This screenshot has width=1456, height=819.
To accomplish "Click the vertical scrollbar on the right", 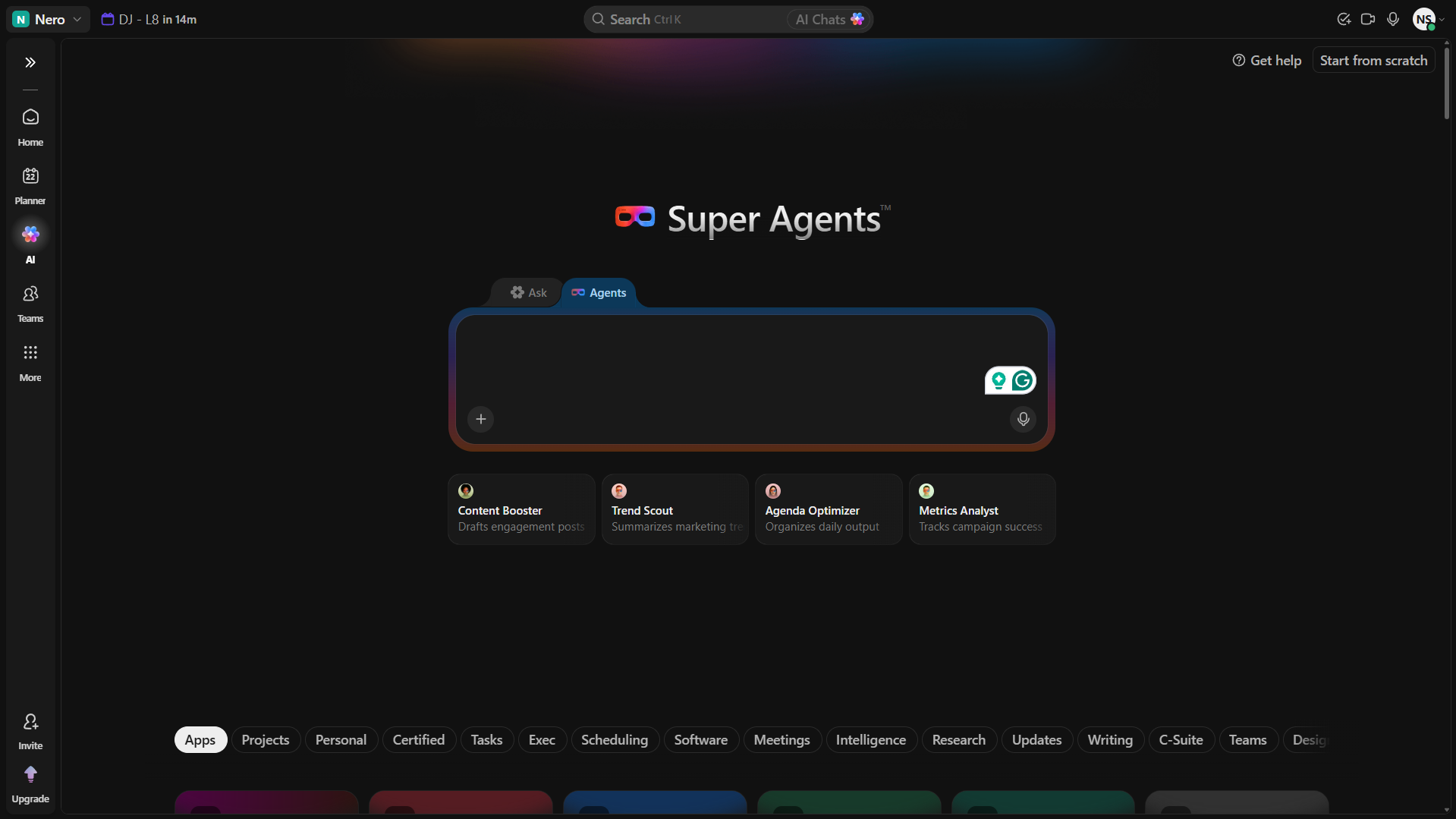I will coord(1447,82).
